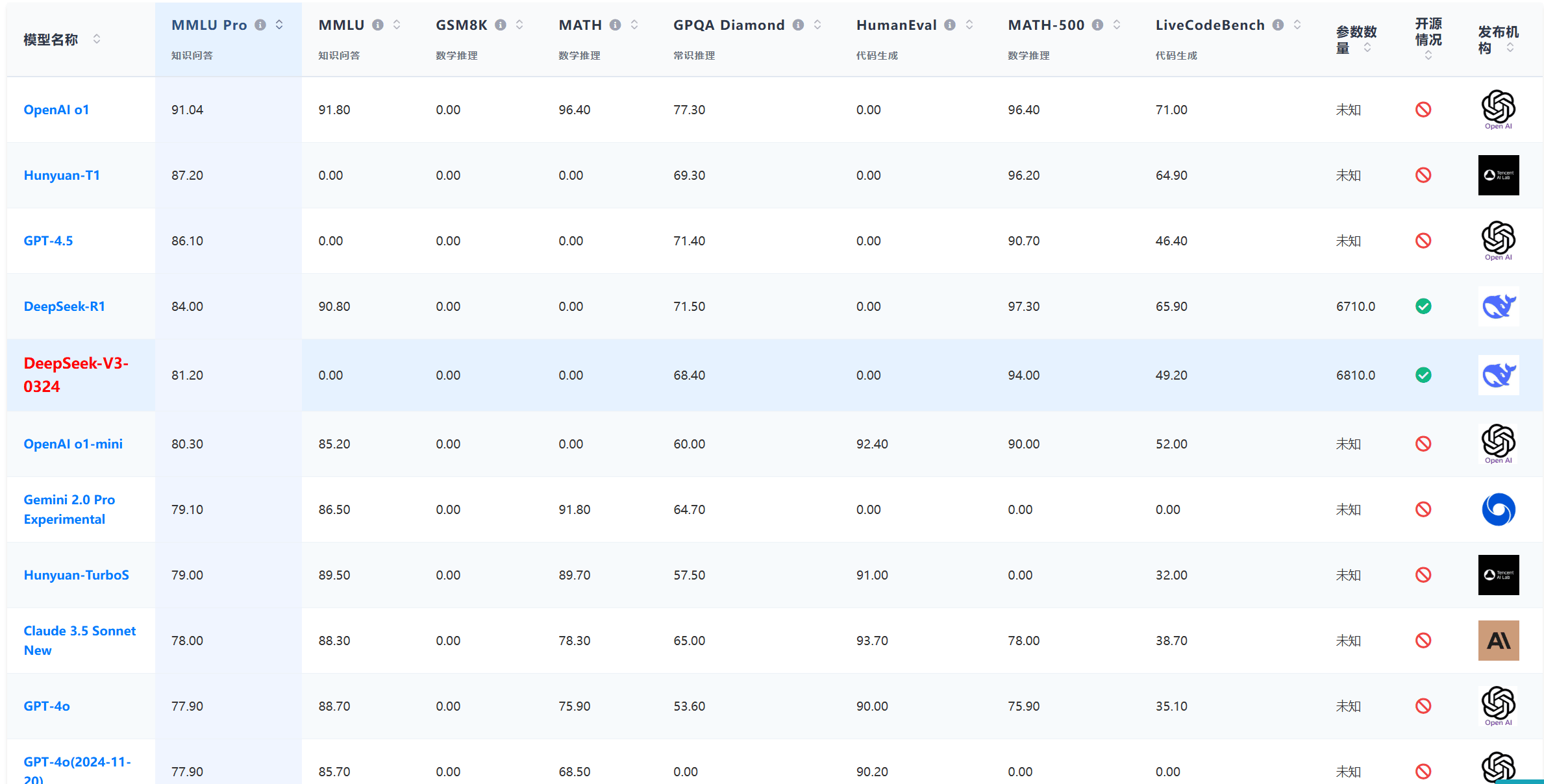Click the OpenAI logo in the GPT-4.5 row
This screenshot has height=784, width=1544.
click(1499, 241)
